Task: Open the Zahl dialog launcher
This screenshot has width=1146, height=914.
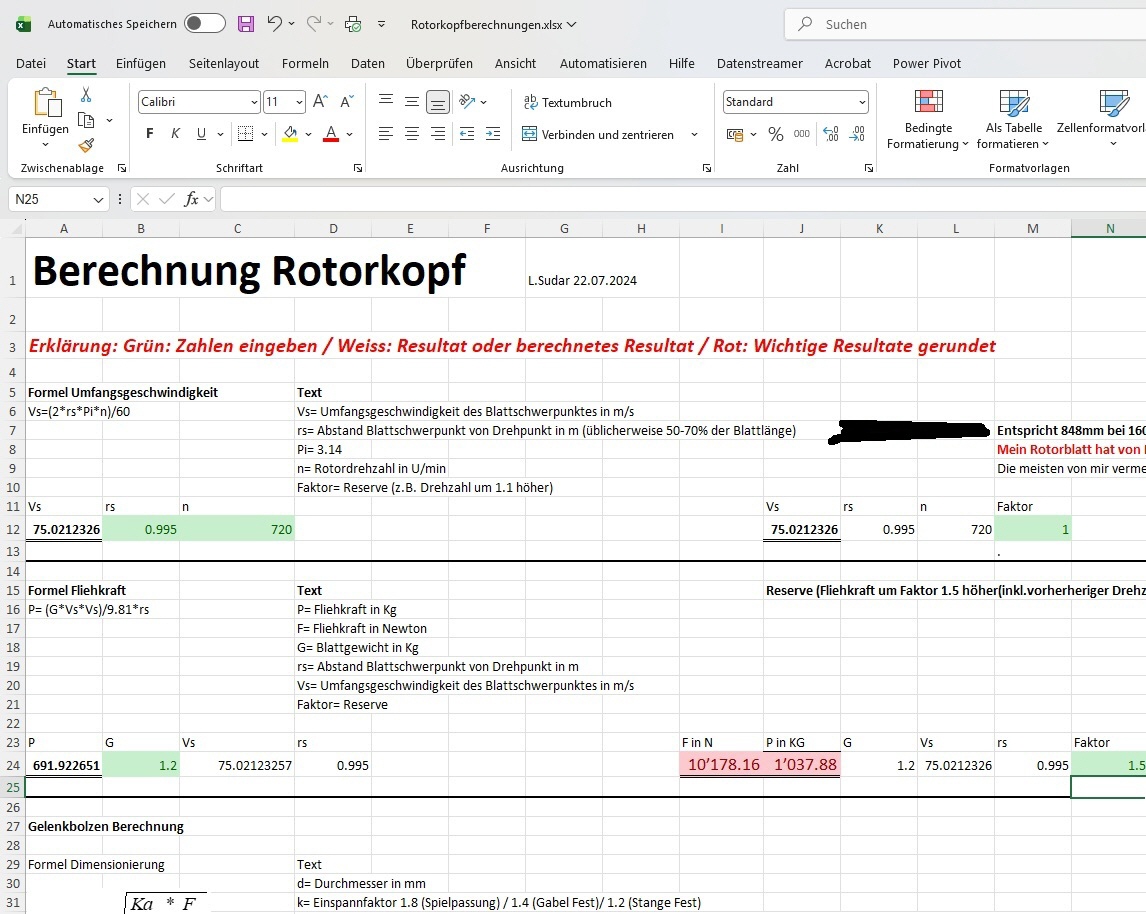Action: click(x=868, y=168)
